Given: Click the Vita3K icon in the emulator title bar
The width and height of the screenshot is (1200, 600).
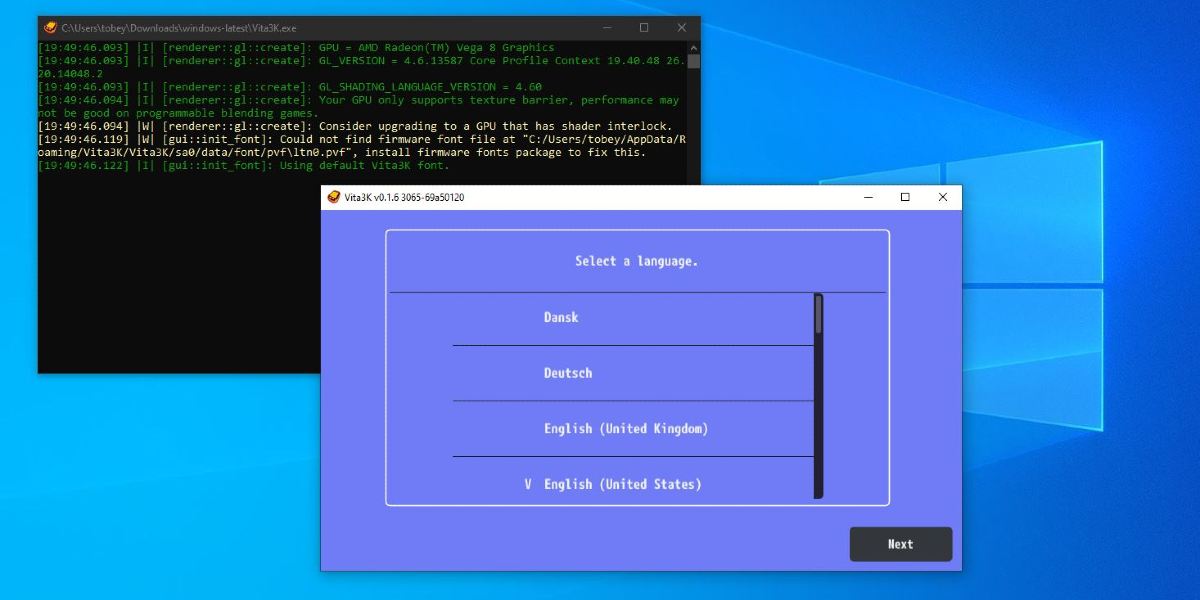Looking at the screenshot, I should pos(334,197).
